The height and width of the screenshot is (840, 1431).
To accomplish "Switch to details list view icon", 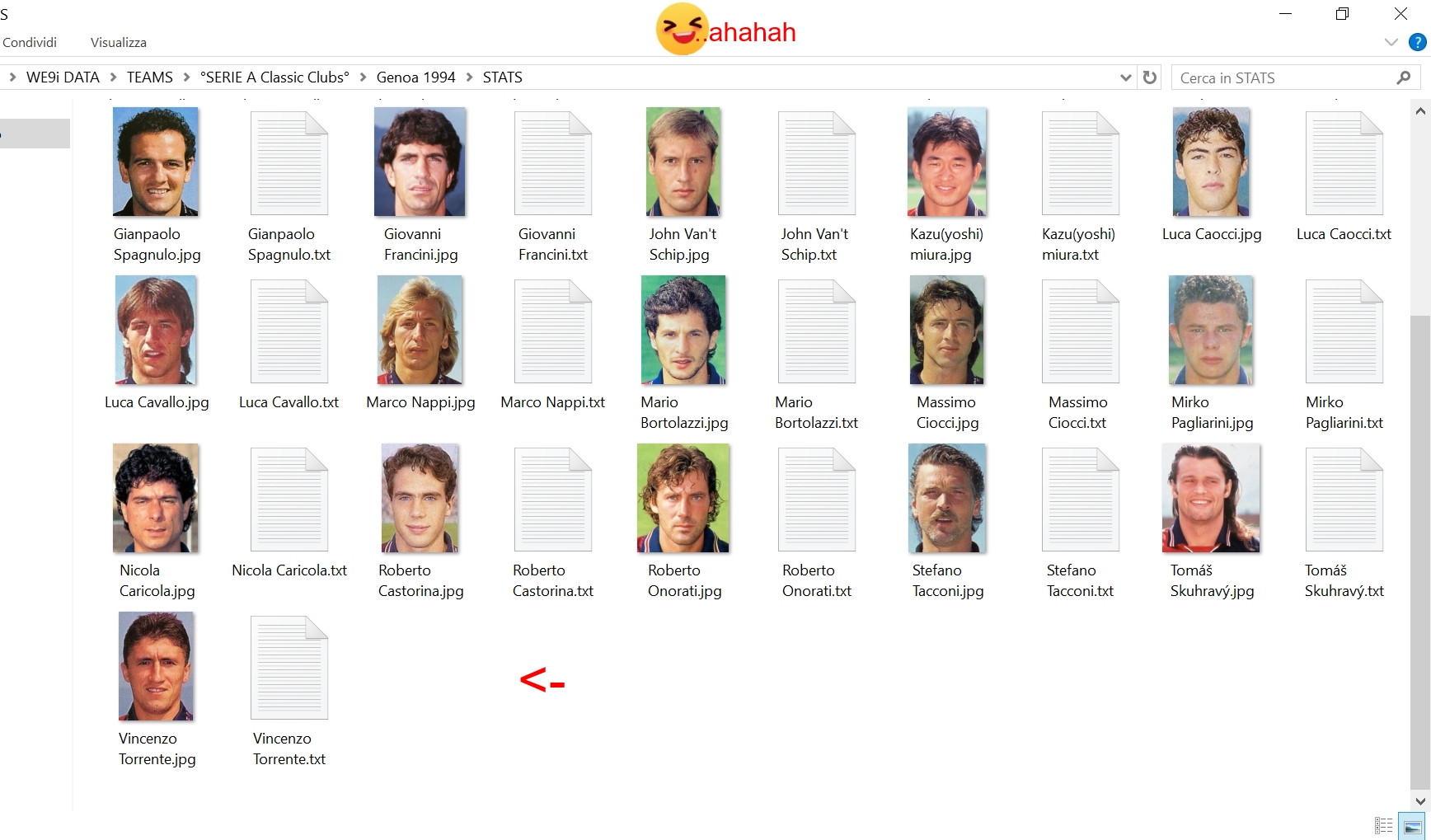I will click(x=1384, y=827).
